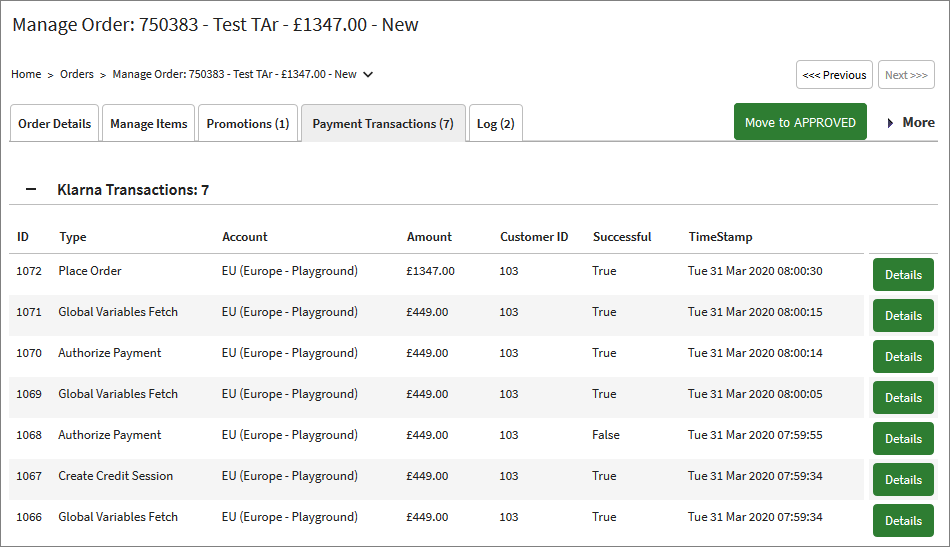950x547 pixels.
Task: Open Details for Create Credit Session 1067
Action: [x=902, y=480]
